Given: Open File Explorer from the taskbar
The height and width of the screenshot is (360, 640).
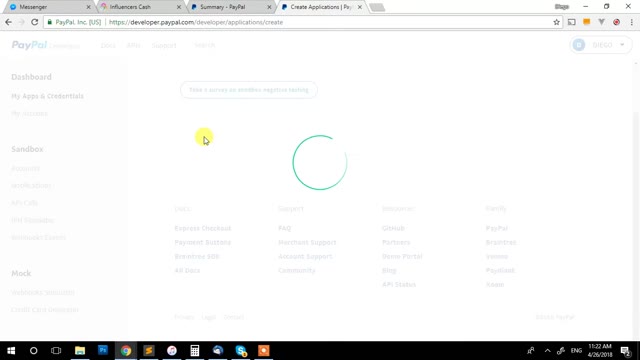Looking at the screenshot, I should point(80,351).
